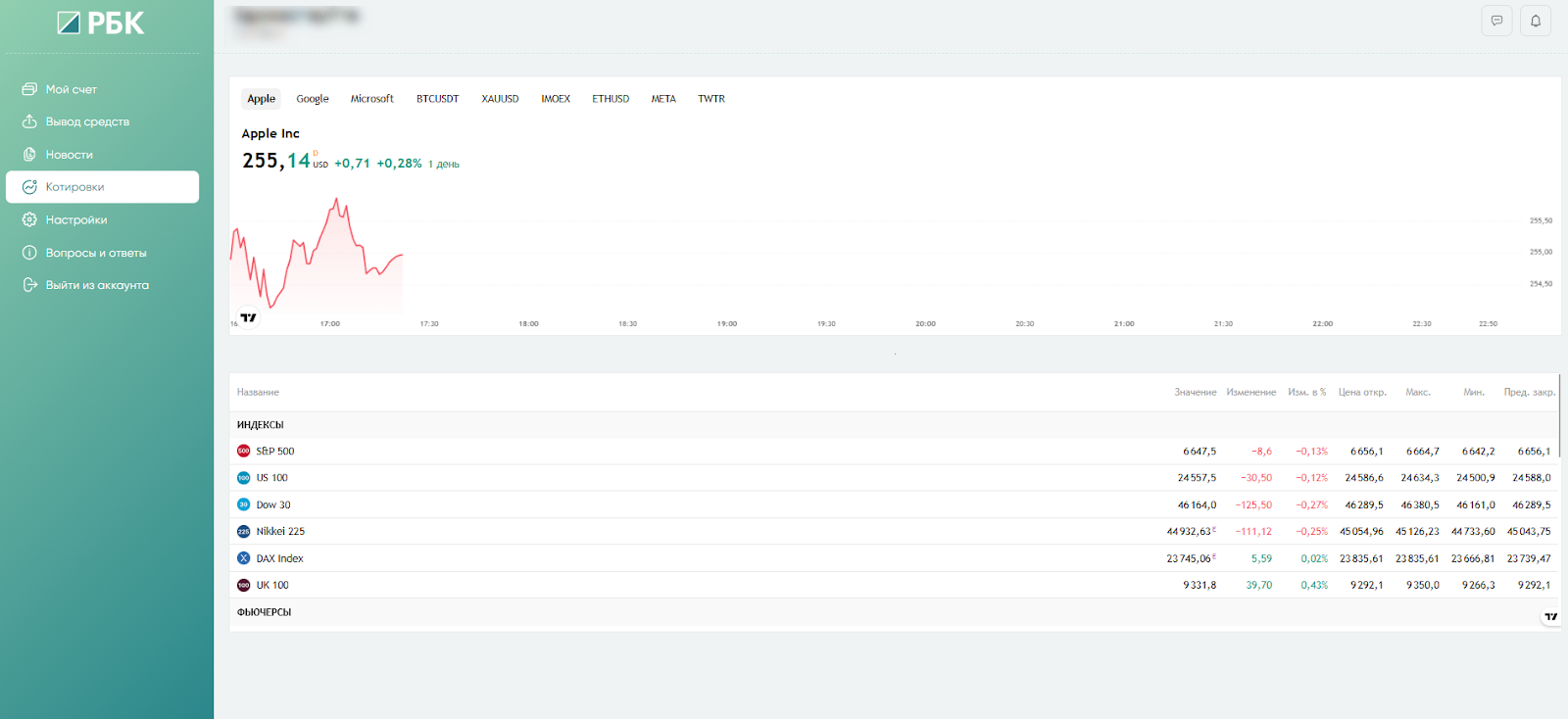Click the Новости newspaper icon
The image size is (1568, 719).
[x=29, y=155]
